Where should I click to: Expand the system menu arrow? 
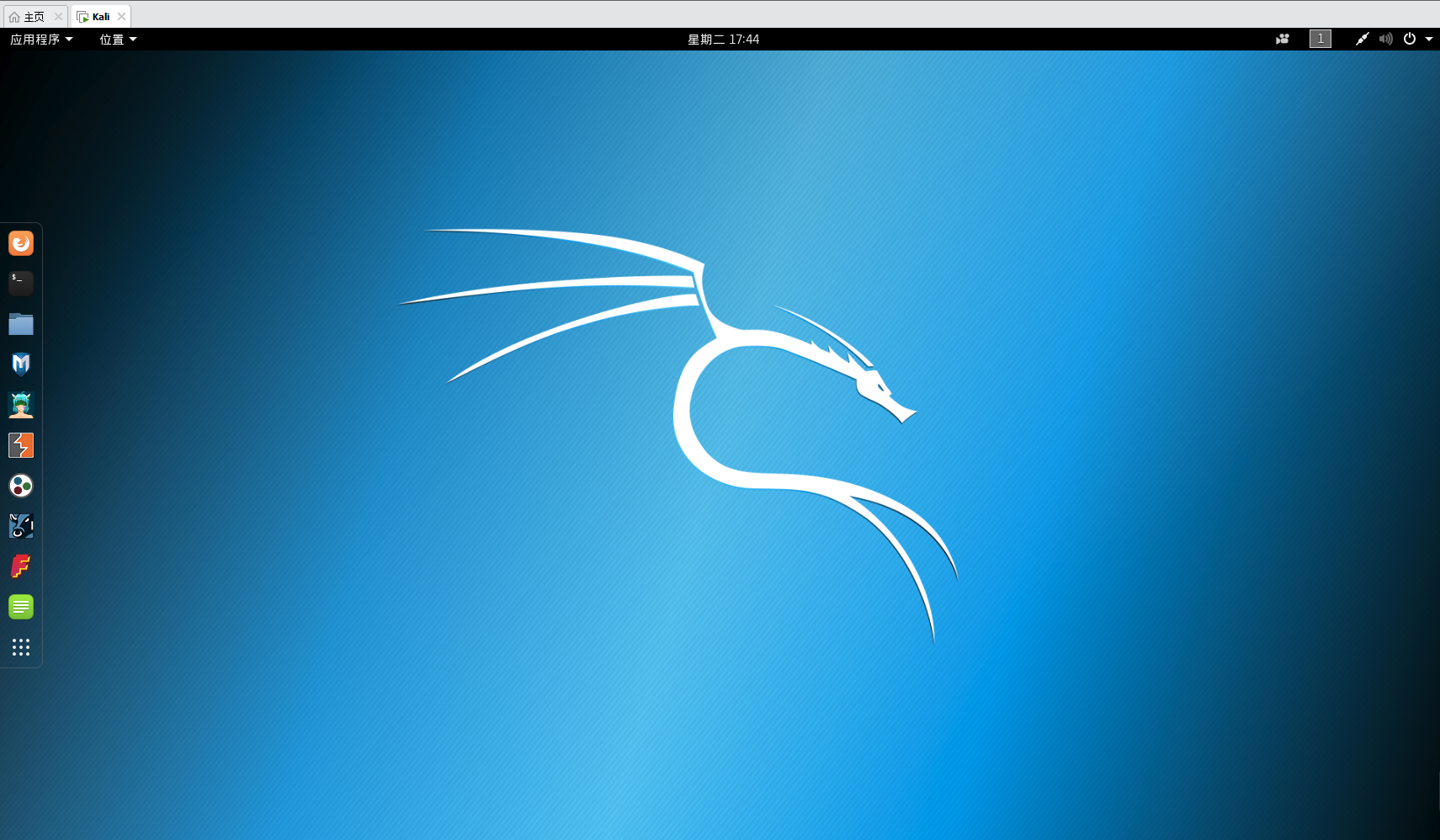tap(1429, 40)
